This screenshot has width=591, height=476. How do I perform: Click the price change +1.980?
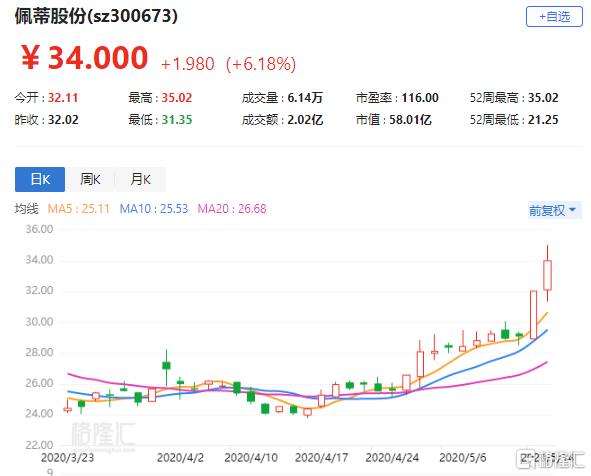point(188,64)
